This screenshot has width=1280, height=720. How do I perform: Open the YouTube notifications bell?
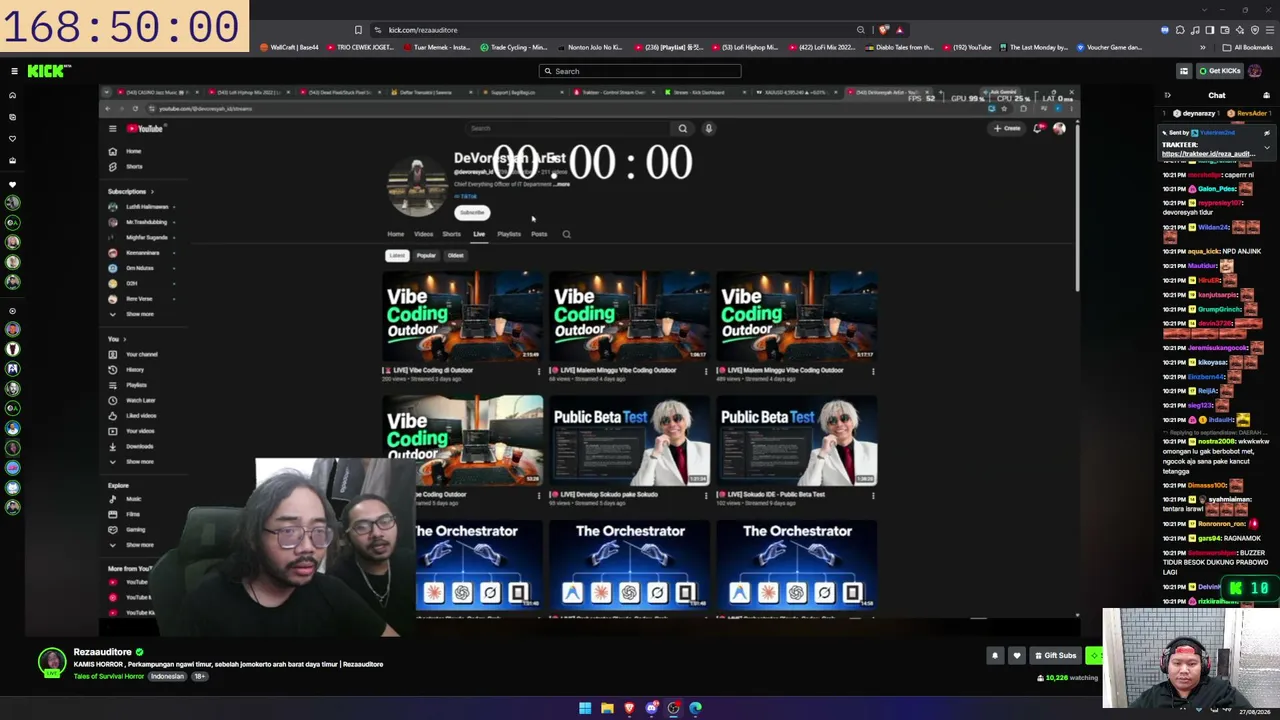1040,129
